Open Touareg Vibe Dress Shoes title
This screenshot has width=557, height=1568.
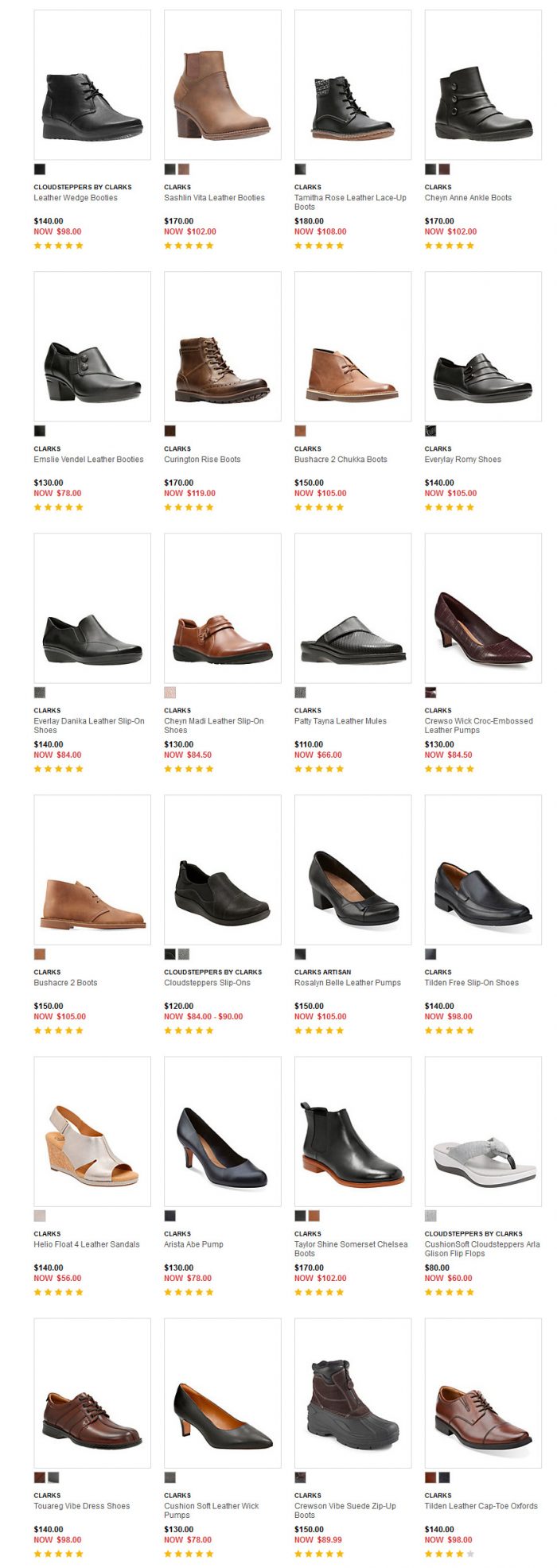tap(81, 1506)
